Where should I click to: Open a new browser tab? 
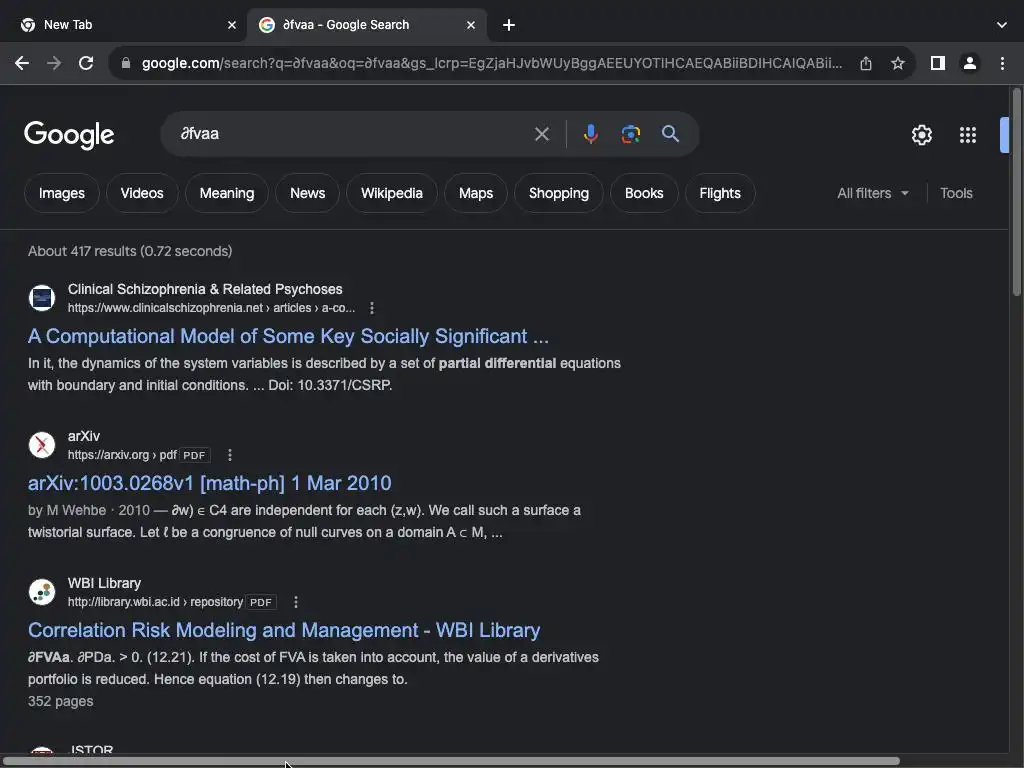pyautogui.click(x=509, y=25)
